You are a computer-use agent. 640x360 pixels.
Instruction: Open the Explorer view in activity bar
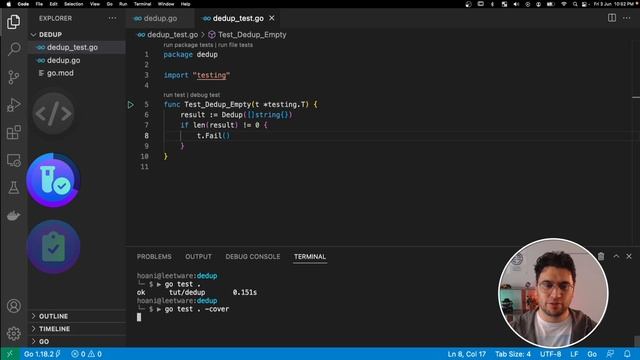tap(13, 22)
